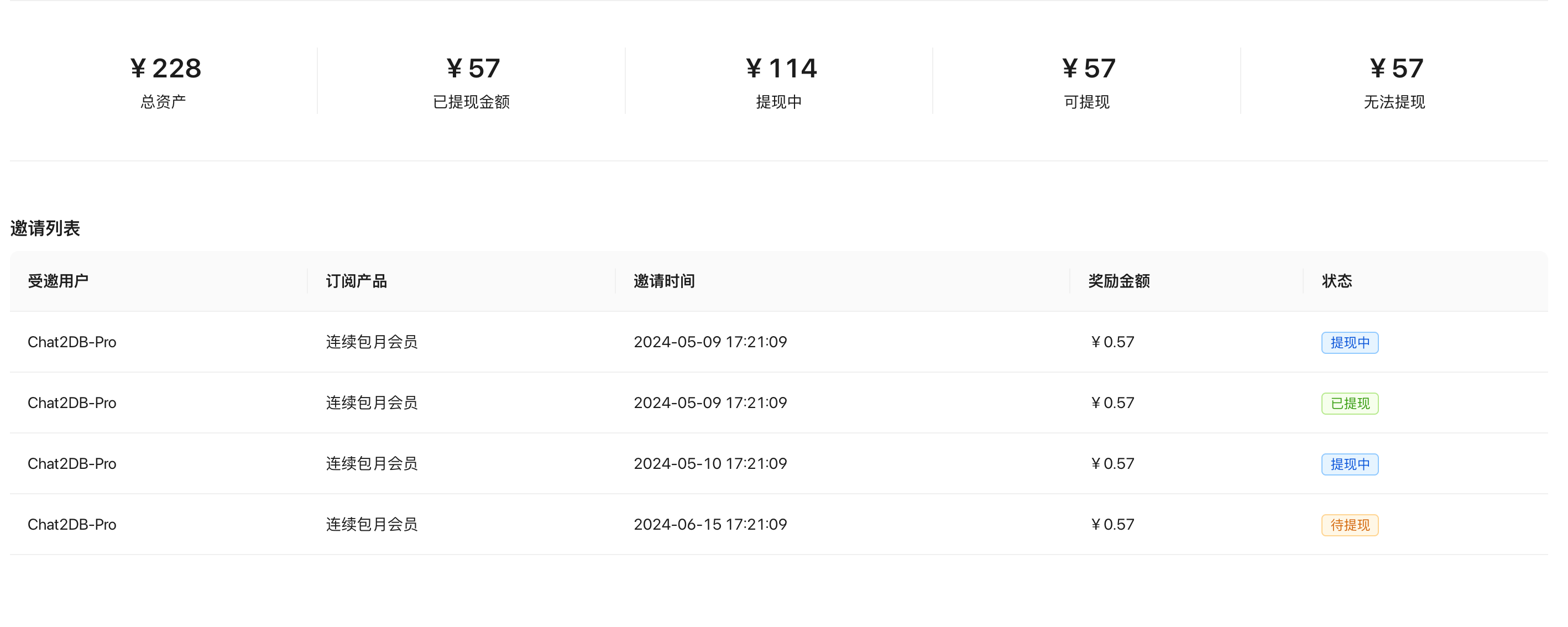Image resolution: width=1568 pixels, height=627 pixels.
Task: Select the 状态 column header
Action: pos(1337,281)
